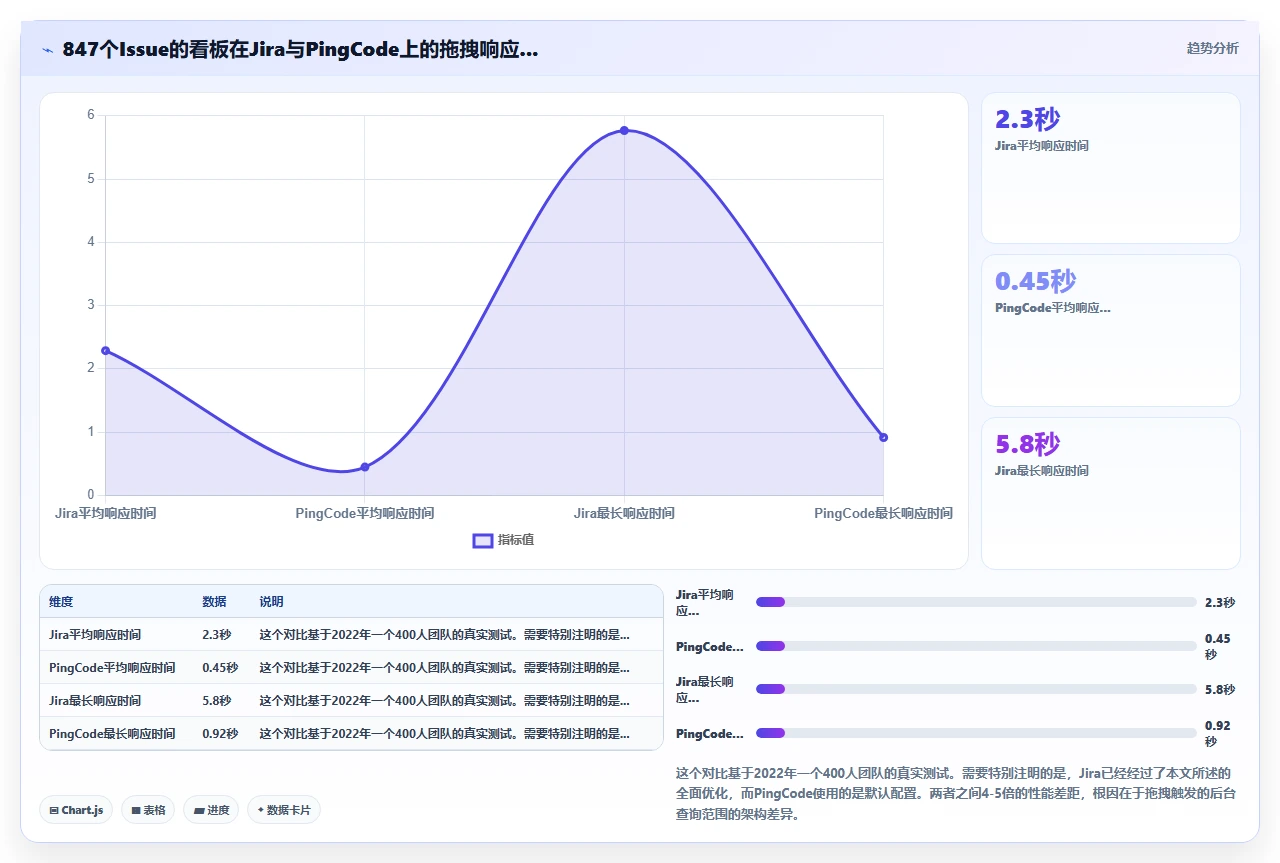
Task: Click the 0.45秒 value in the table
Action: (x=220, y=667)
